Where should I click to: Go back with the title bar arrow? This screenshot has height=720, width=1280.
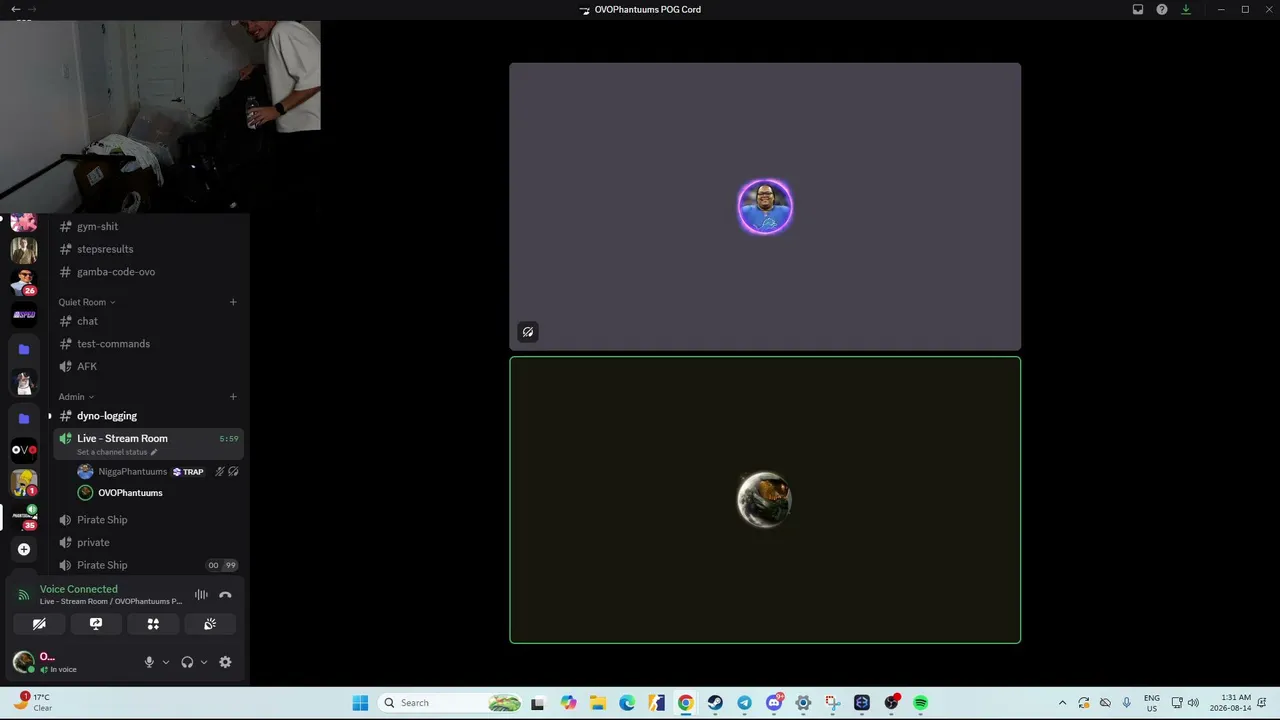(x=15, y=9)
